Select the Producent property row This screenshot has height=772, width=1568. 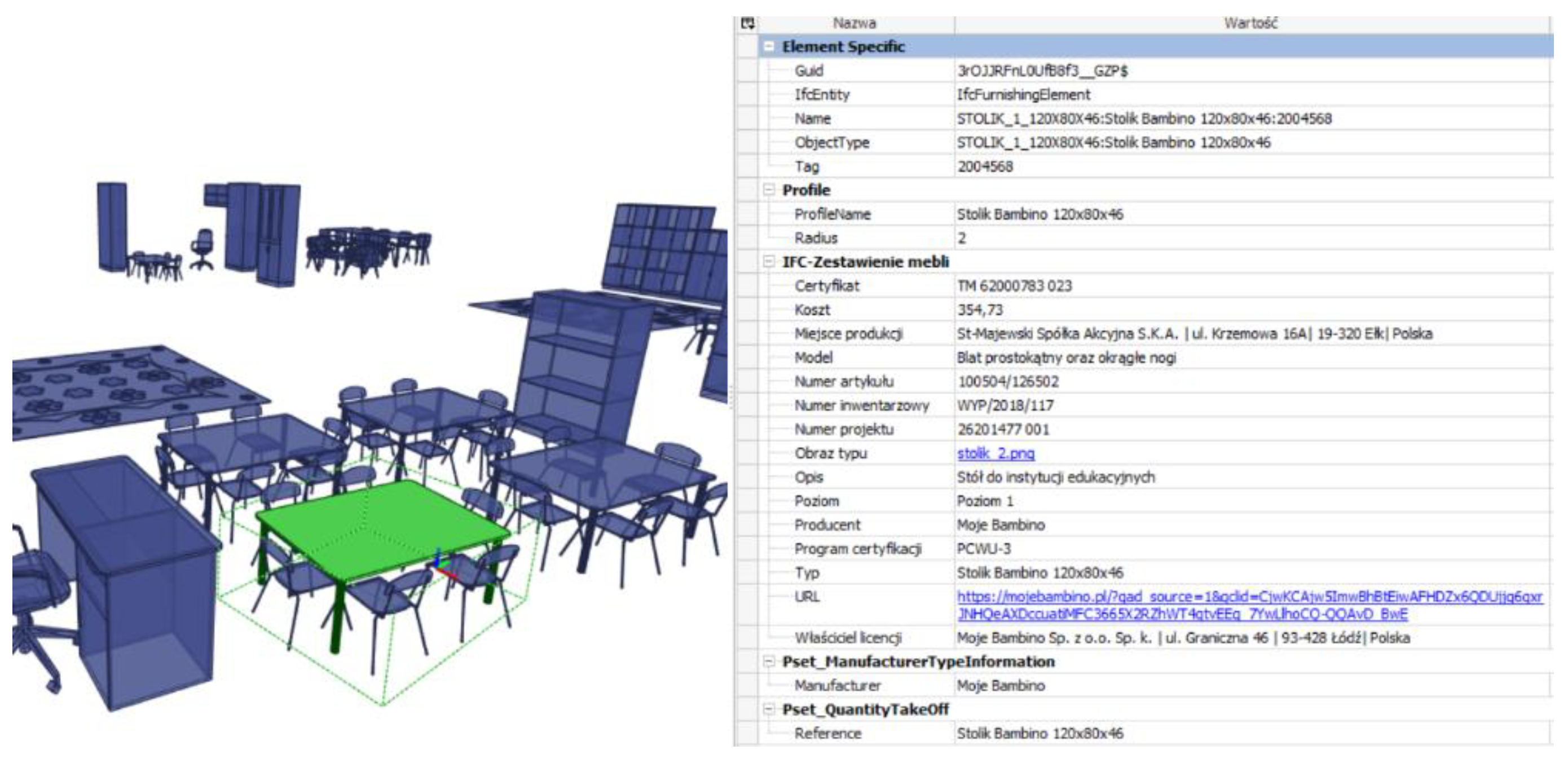827,525
